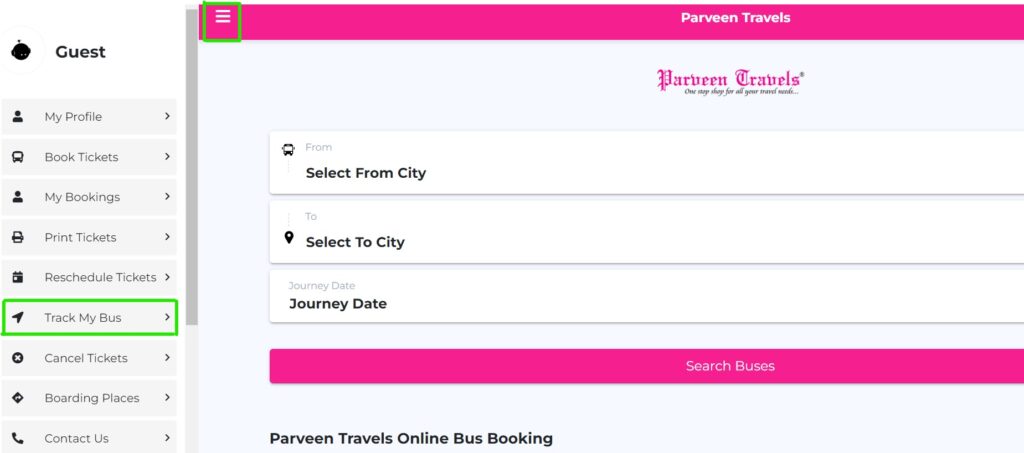Click the Search Buses button
The height and width of the screenshot is (453, 1024).
coord(647,366)
